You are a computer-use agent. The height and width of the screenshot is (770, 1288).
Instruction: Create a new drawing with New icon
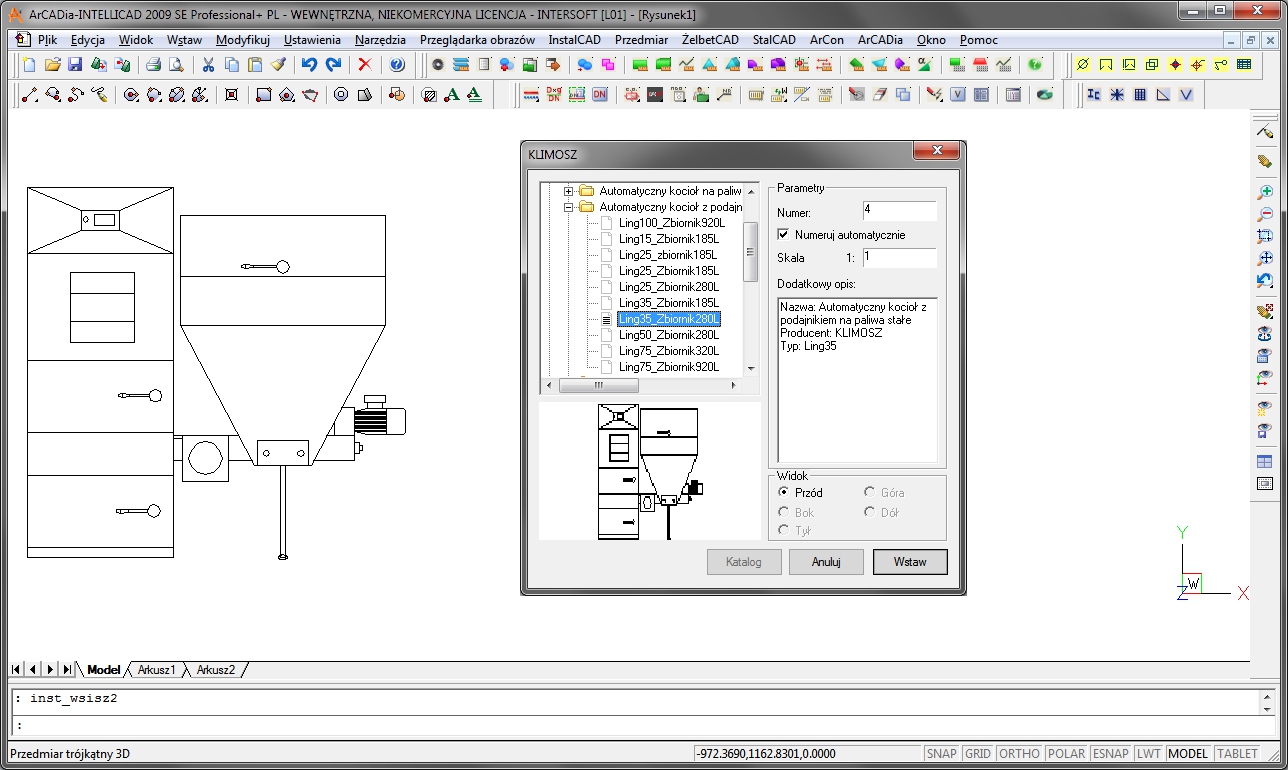[29, 64]
